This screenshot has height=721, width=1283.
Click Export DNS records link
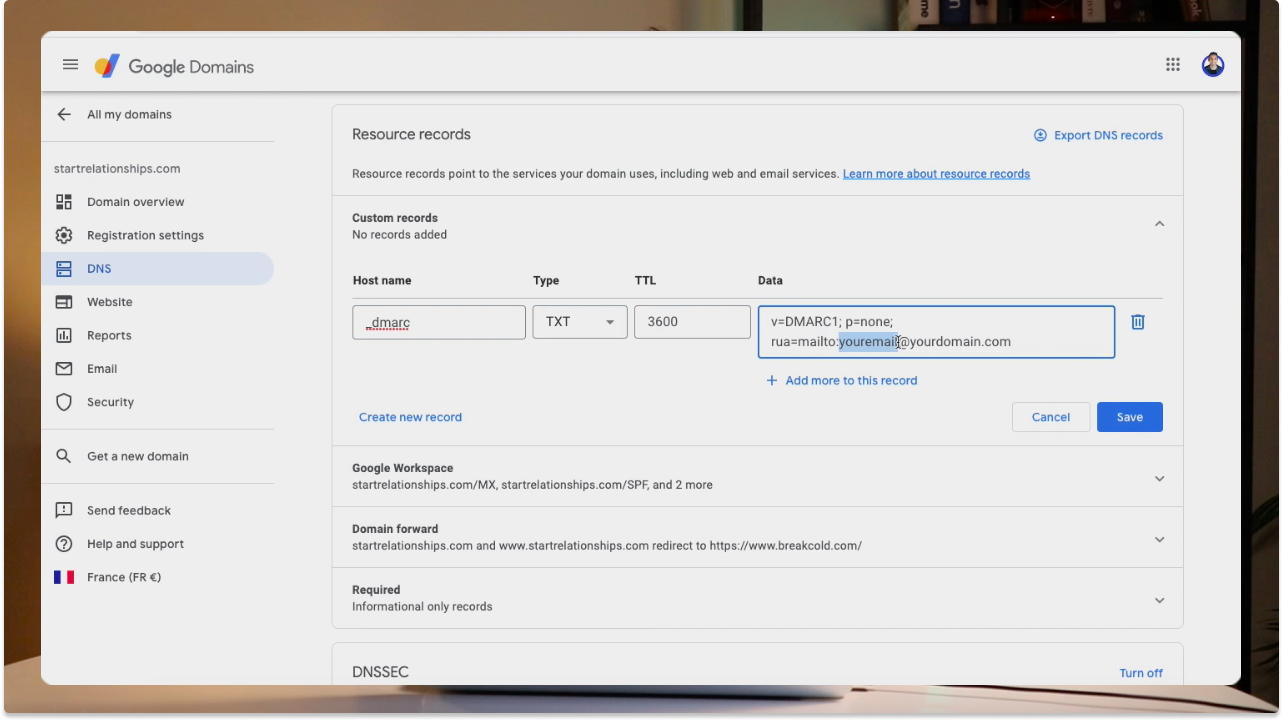point(1108,135)
